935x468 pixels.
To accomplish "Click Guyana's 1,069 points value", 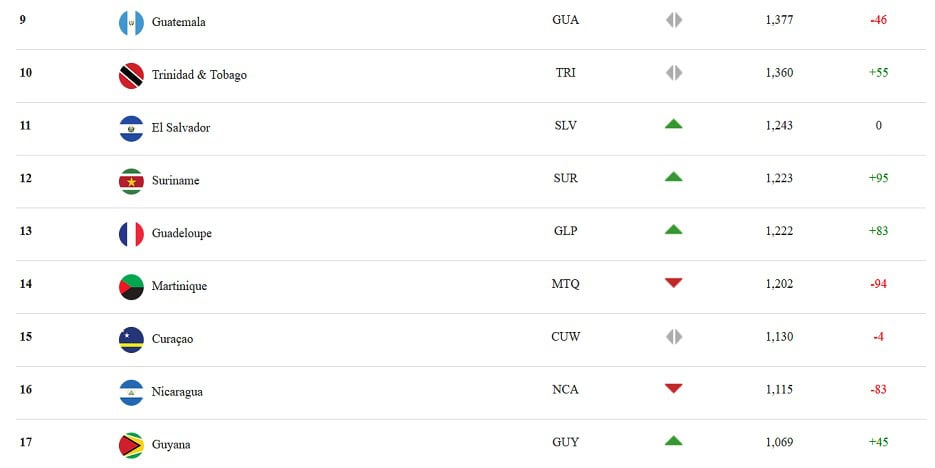I will [x=779, y=442].
